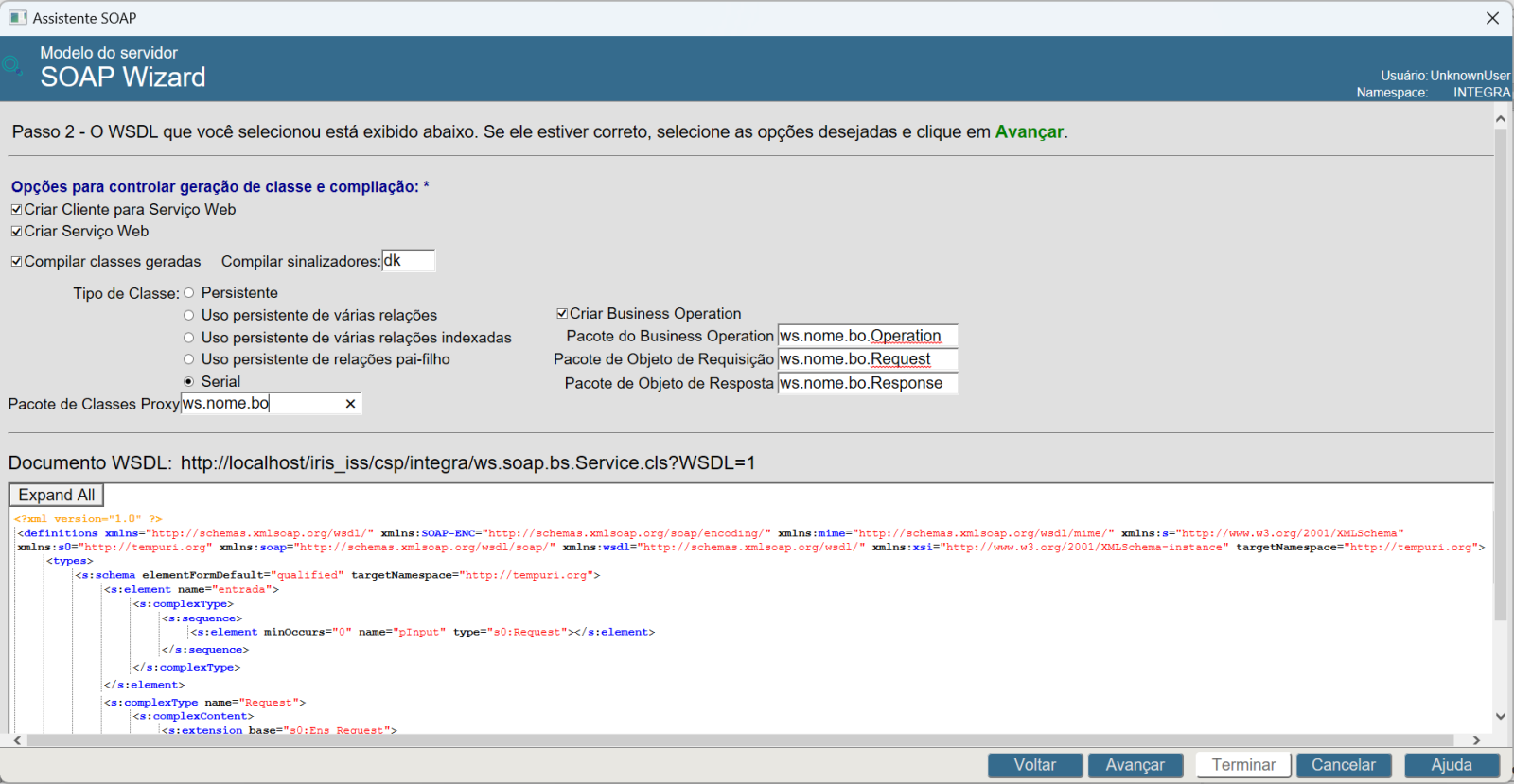Toggle Compilar classes geradas checkbox
1514x784 pixels.
pos(16,262)
